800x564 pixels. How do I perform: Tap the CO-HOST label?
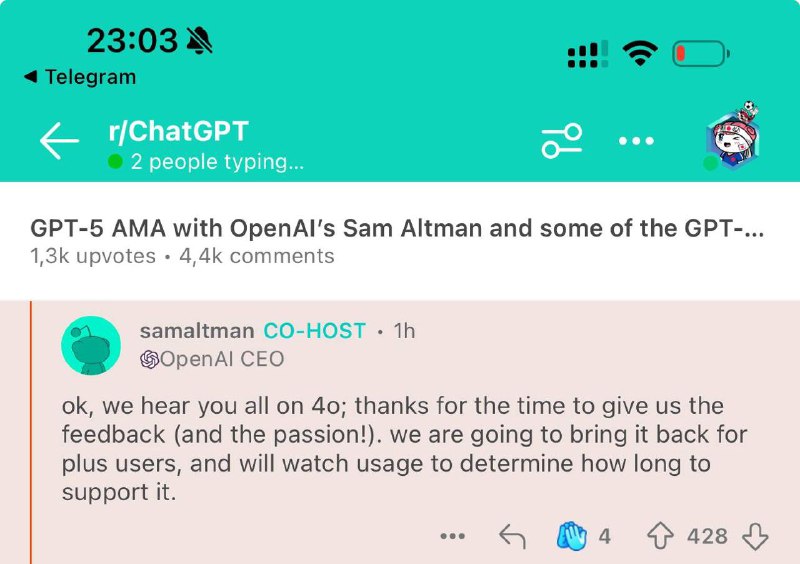tap(314, 331)
